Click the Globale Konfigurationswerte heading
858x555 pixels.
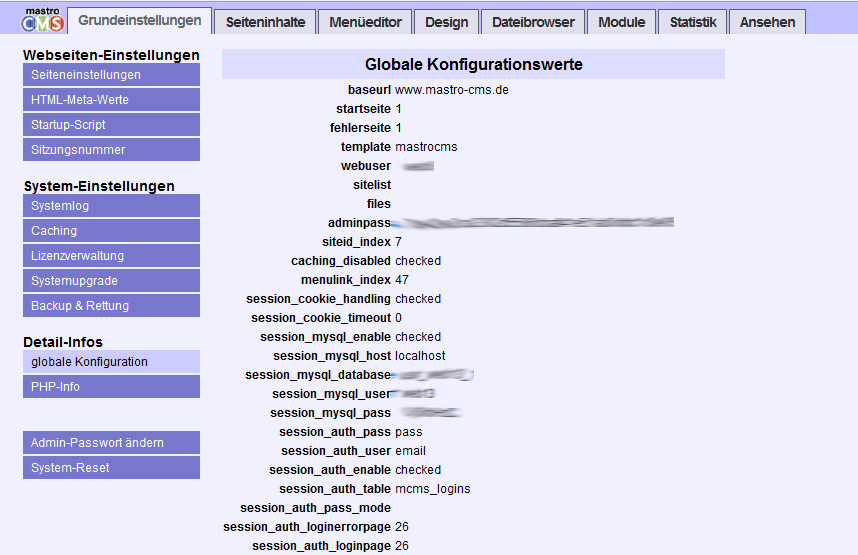(473, 64)
